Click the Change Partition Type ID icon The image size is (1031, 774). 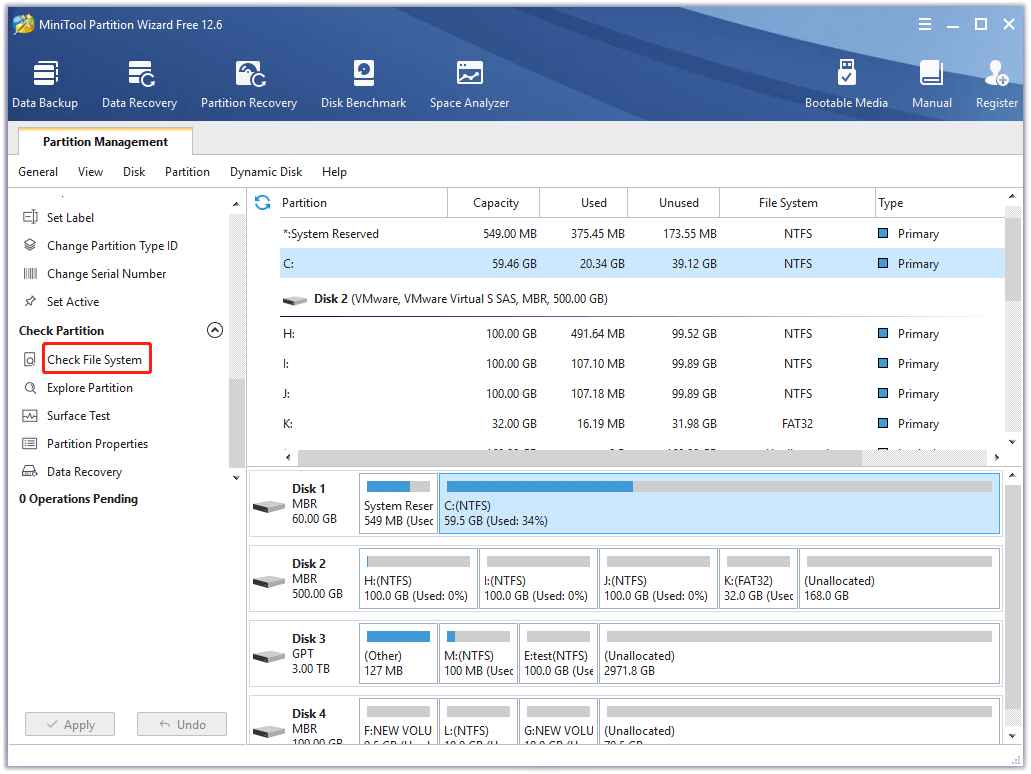point(30,245)
